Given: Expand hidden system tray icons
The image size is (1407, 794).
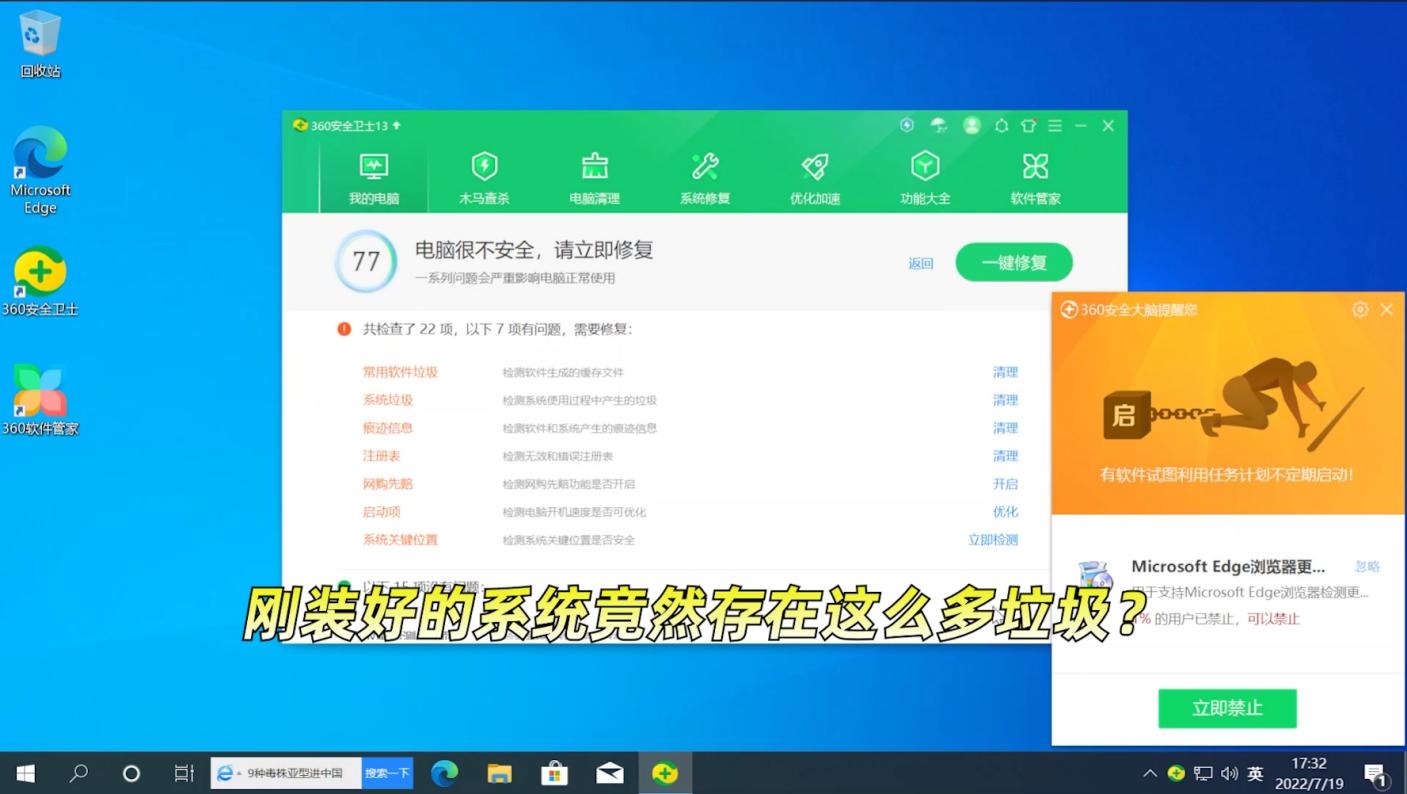Looking at the screenshot, I should pos(1149,772).
